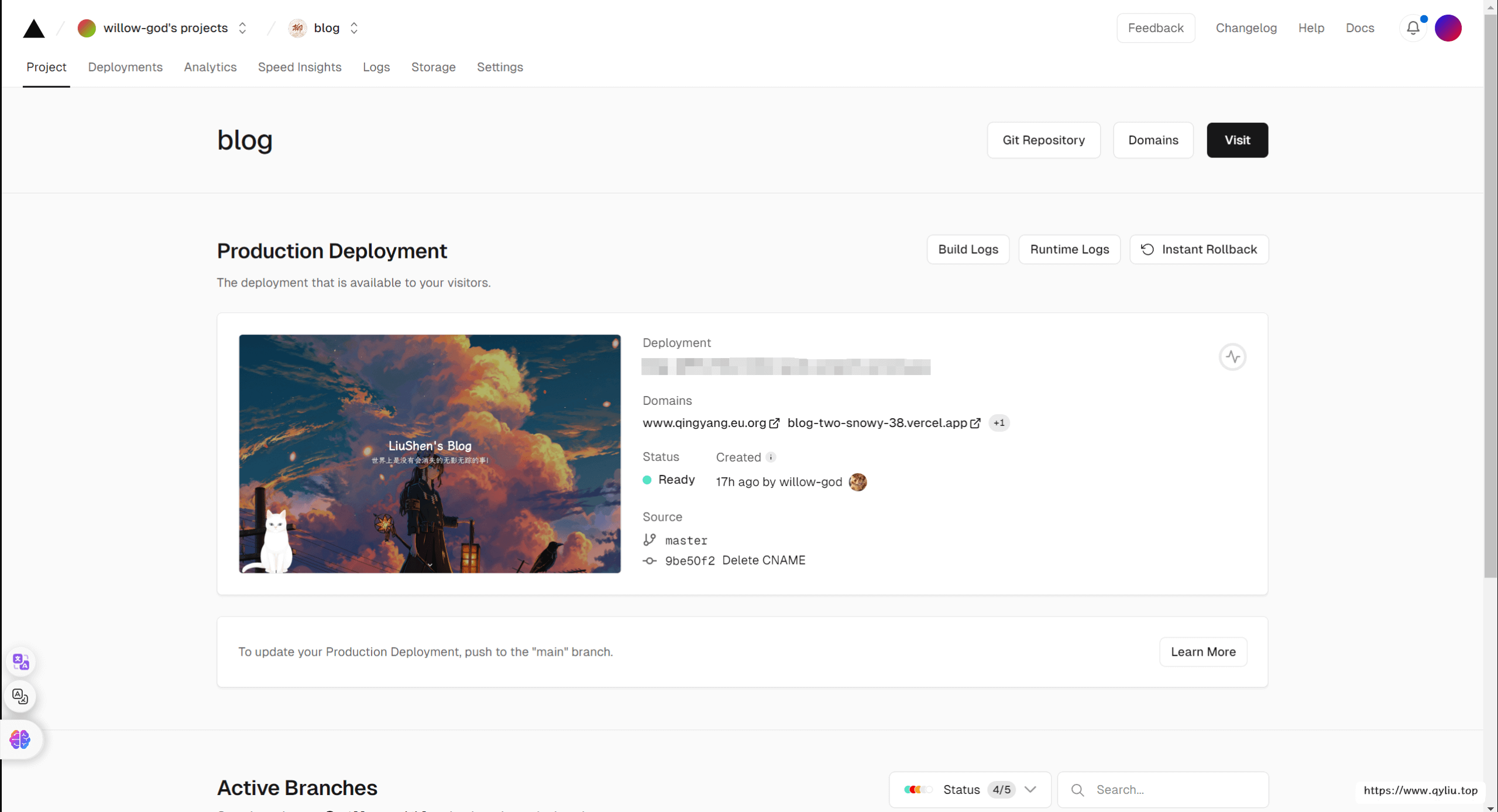Open the user avatar menu
The width and height of the screenshot is (1498, 812).
1448,28
